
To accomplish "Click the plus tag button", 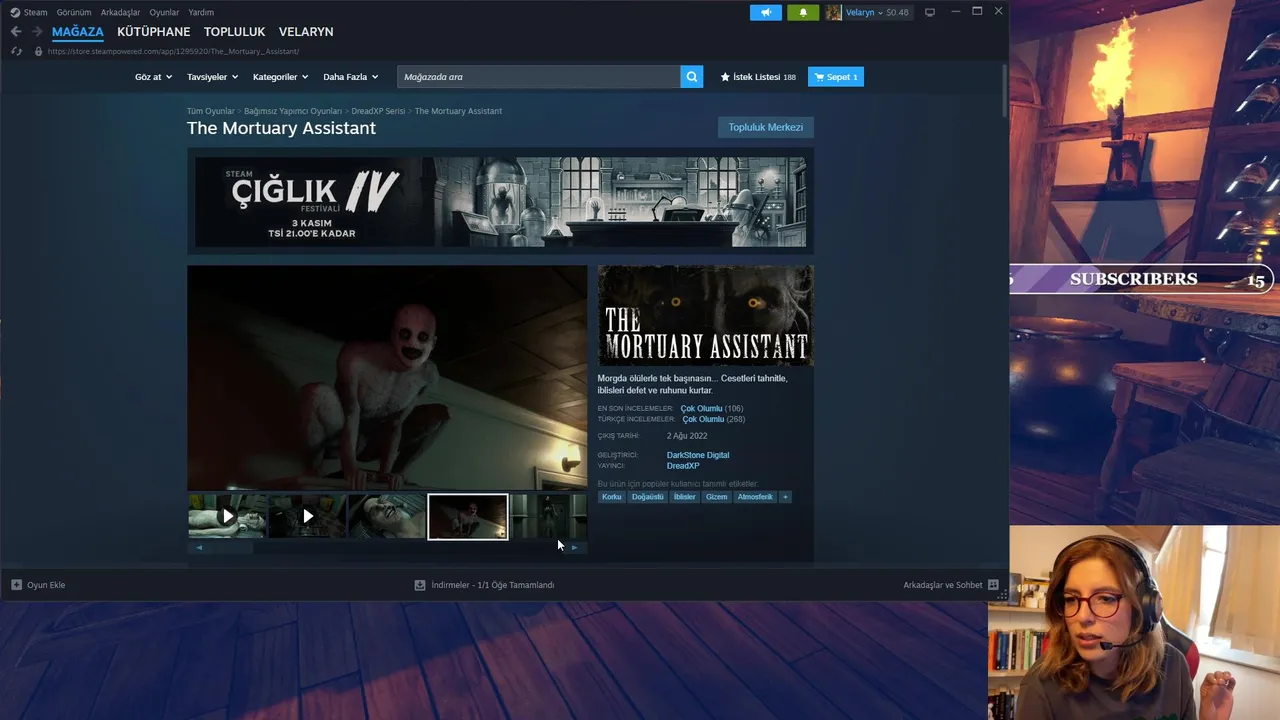I will [785, 497].
